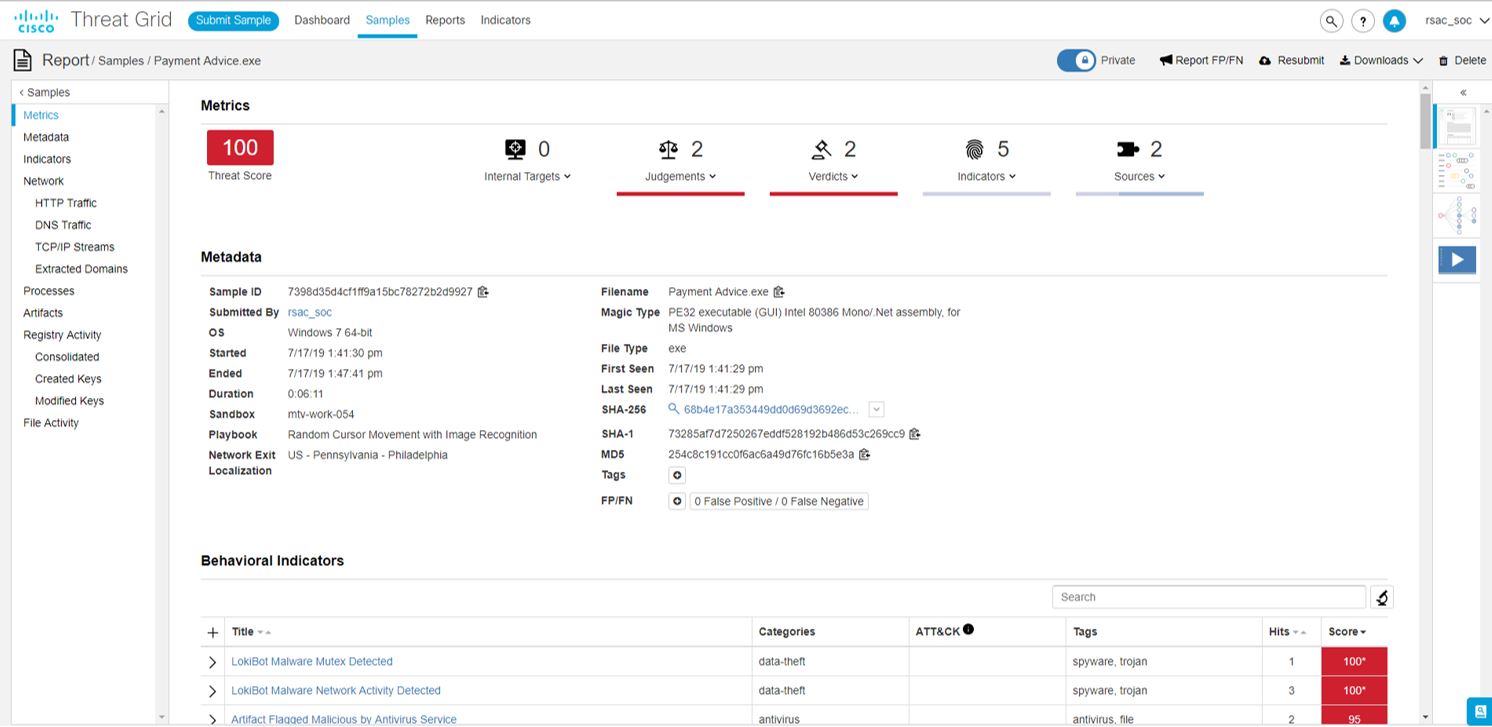Click the Submit Sample button
This screenshot has width=1492, height=727.
tap(233, 20)
